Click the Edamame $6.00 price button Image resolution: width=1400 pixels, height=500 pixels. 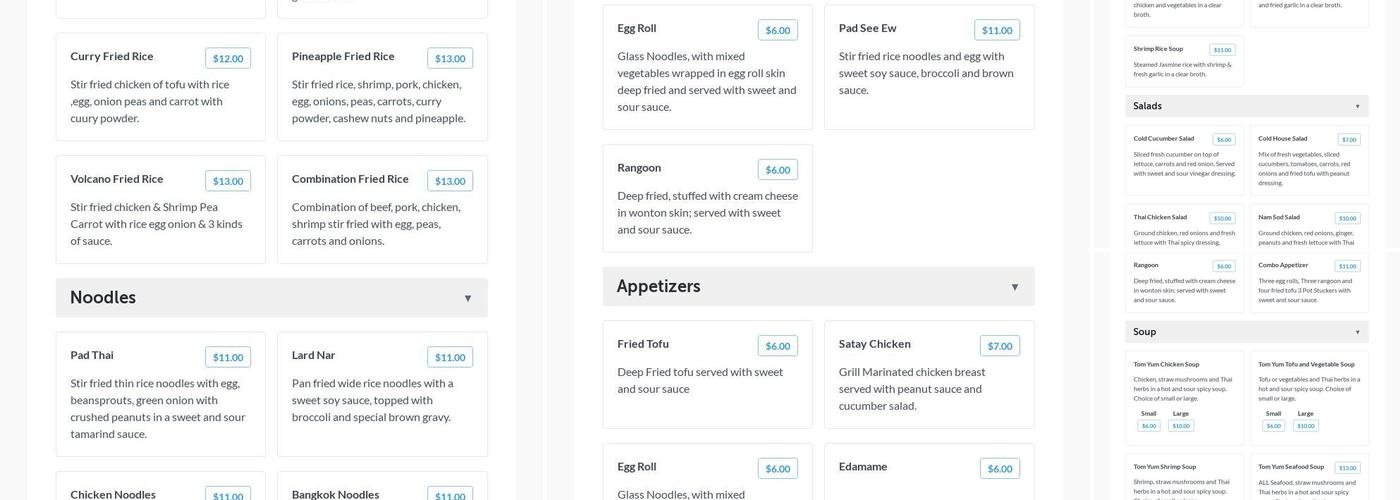tap(1000, 469)
